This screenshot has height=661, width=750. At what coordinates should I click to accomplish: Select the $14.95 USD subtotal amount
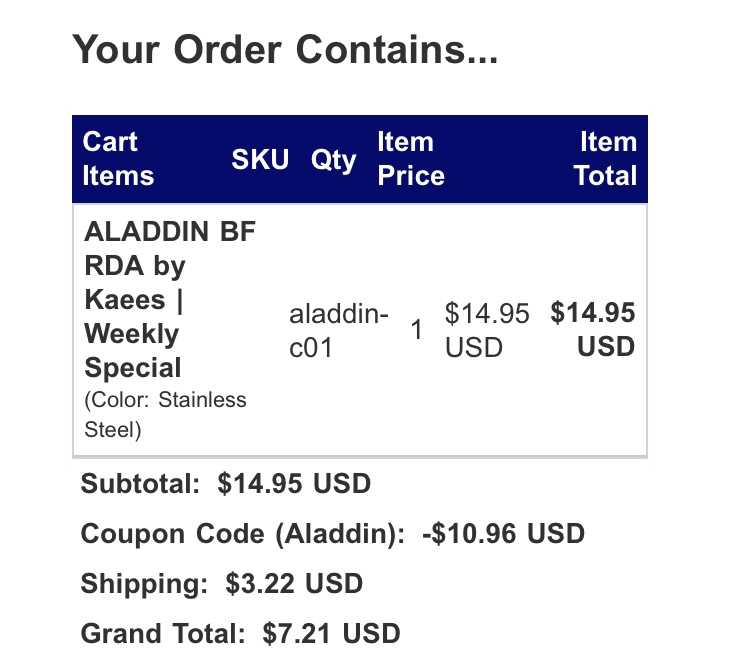pos(294,485)
